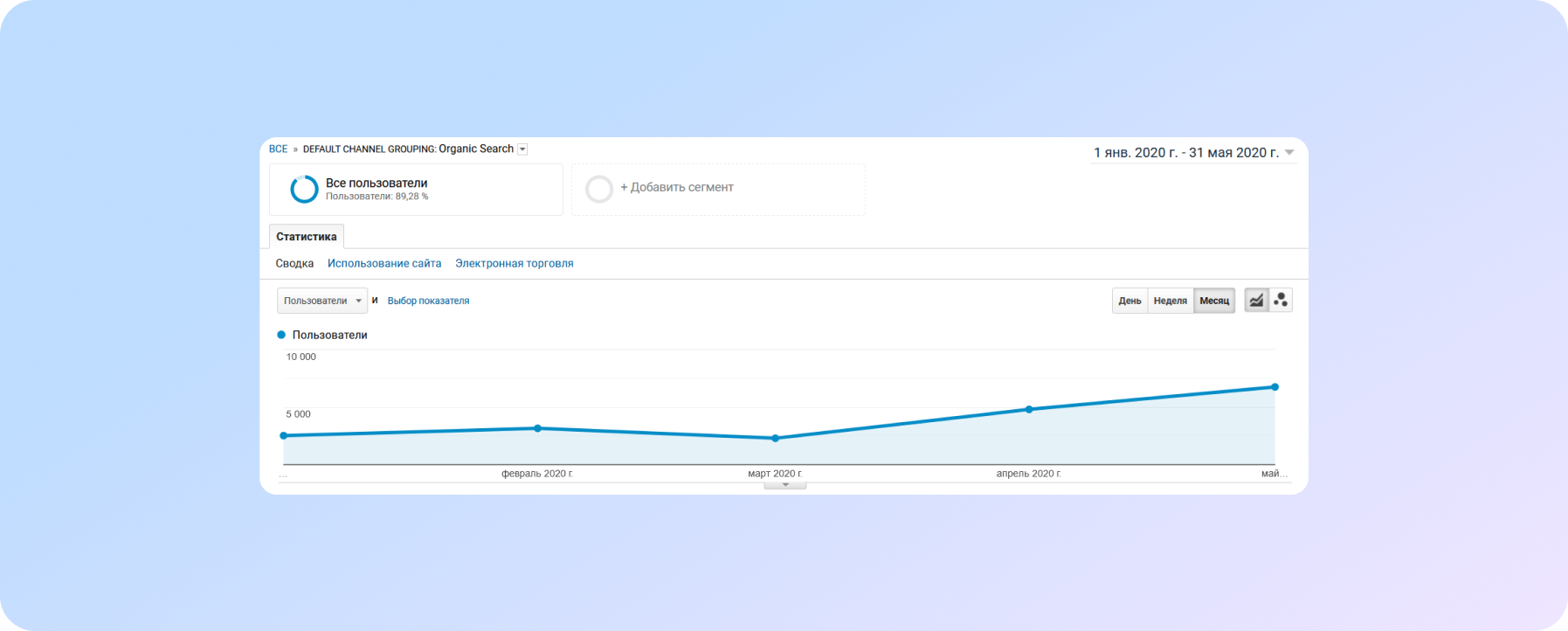Open the Пользователи metric dropdown
Image resolution: width=1568 pixels, height=631 pixels.
pyautogui.click(x=322, y=301)
